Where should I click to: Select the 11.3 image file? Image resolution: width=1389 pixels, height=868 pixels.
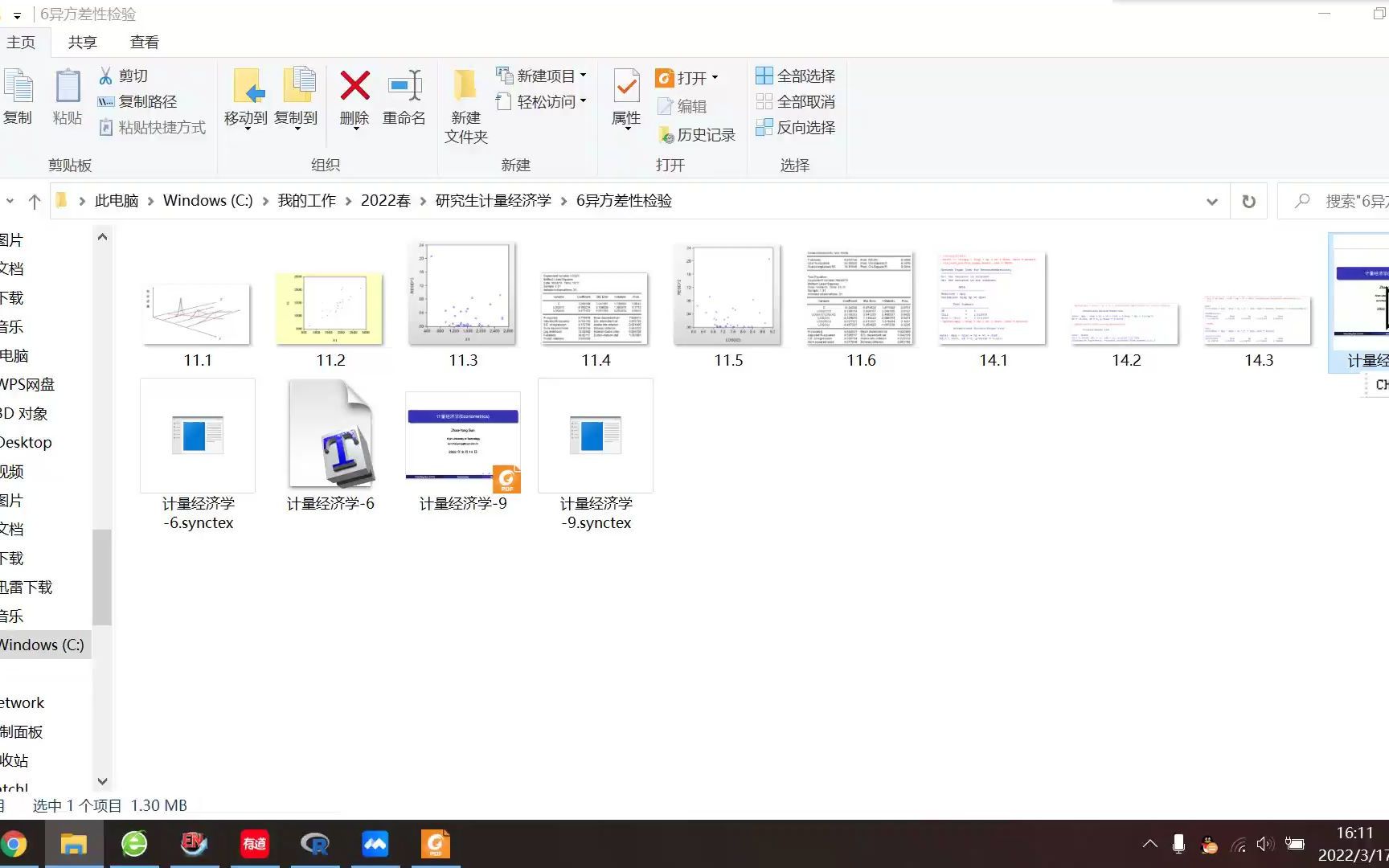[x=463, y=294]
